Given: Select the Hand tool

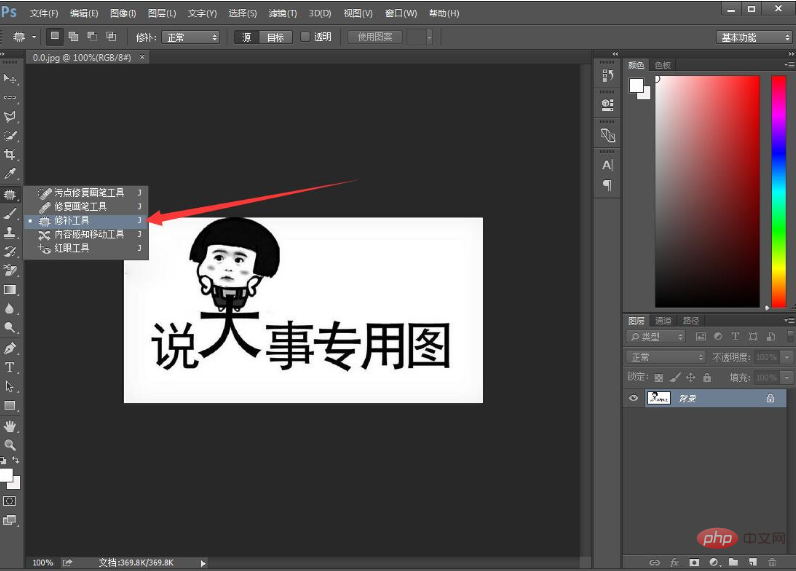Looking at the screenshot, I should click(10, 426).
